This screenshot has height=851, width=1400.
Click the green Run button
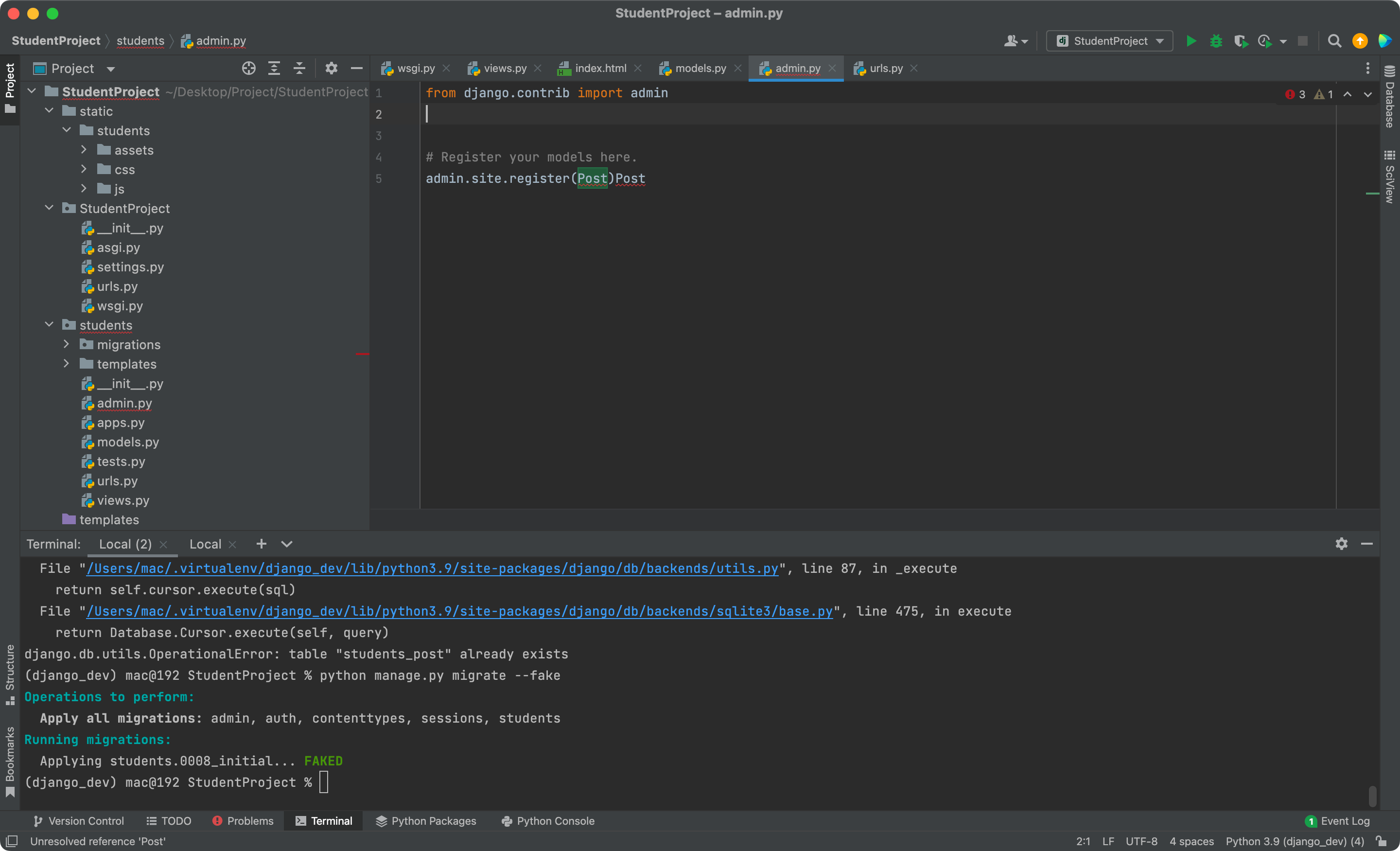(1191, 41)
